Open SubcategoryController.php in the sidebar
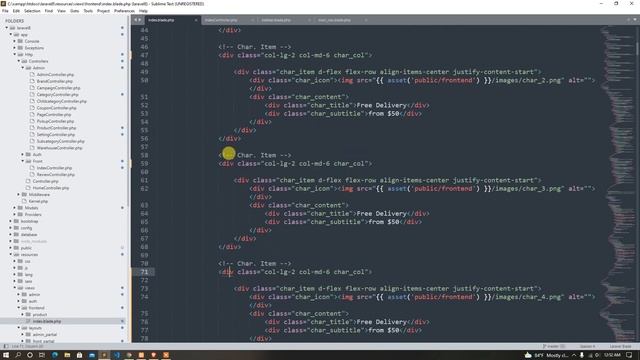Screen dimensions: 640x360 coord(60,141)
